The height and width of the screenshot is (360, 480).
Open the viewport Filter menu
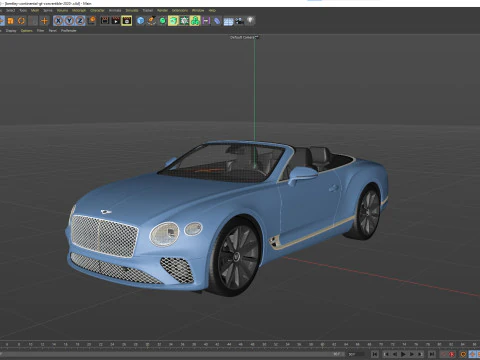[40, 31]
